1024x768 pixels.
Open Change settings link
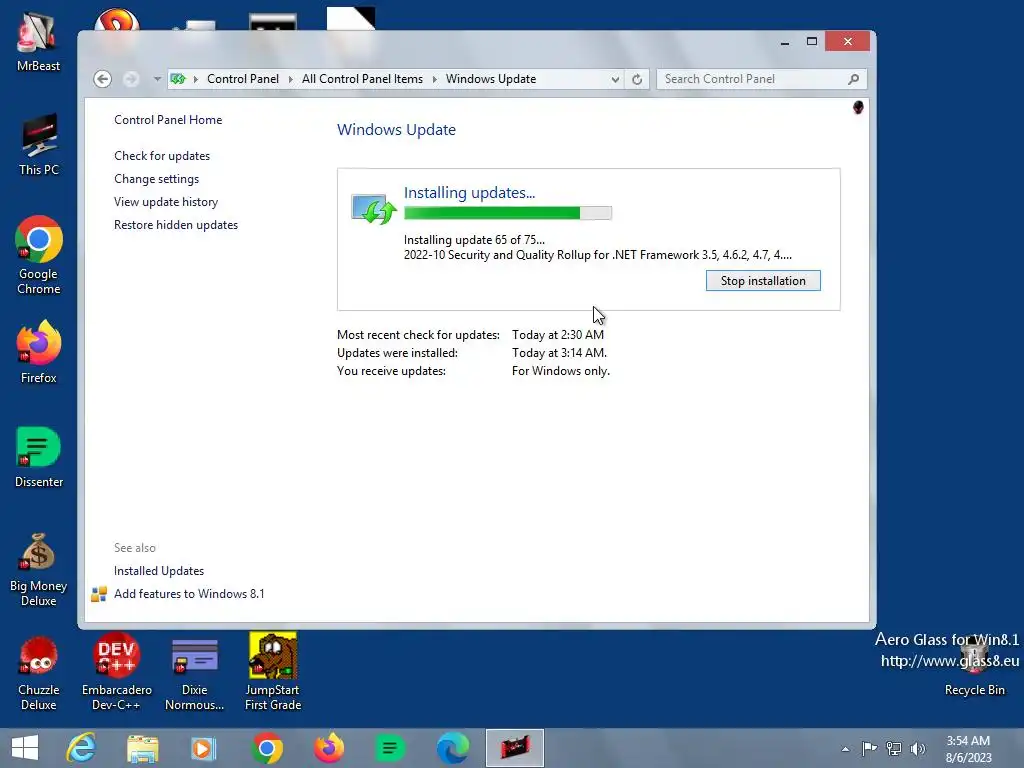156,178
